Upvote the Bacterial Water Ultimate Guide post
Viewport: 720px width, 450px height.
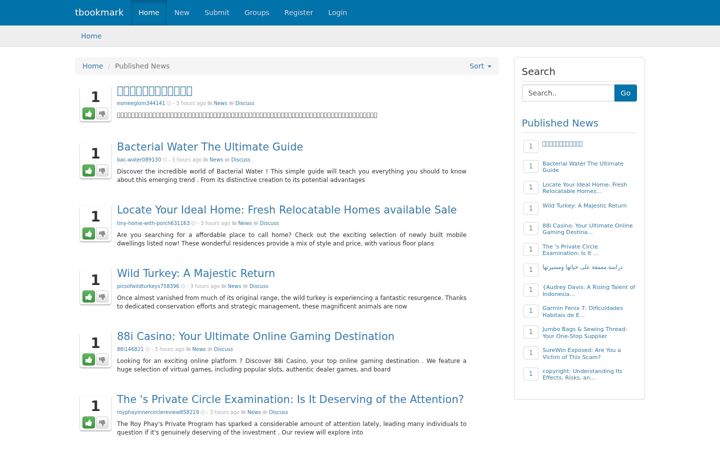pos(89,171)
